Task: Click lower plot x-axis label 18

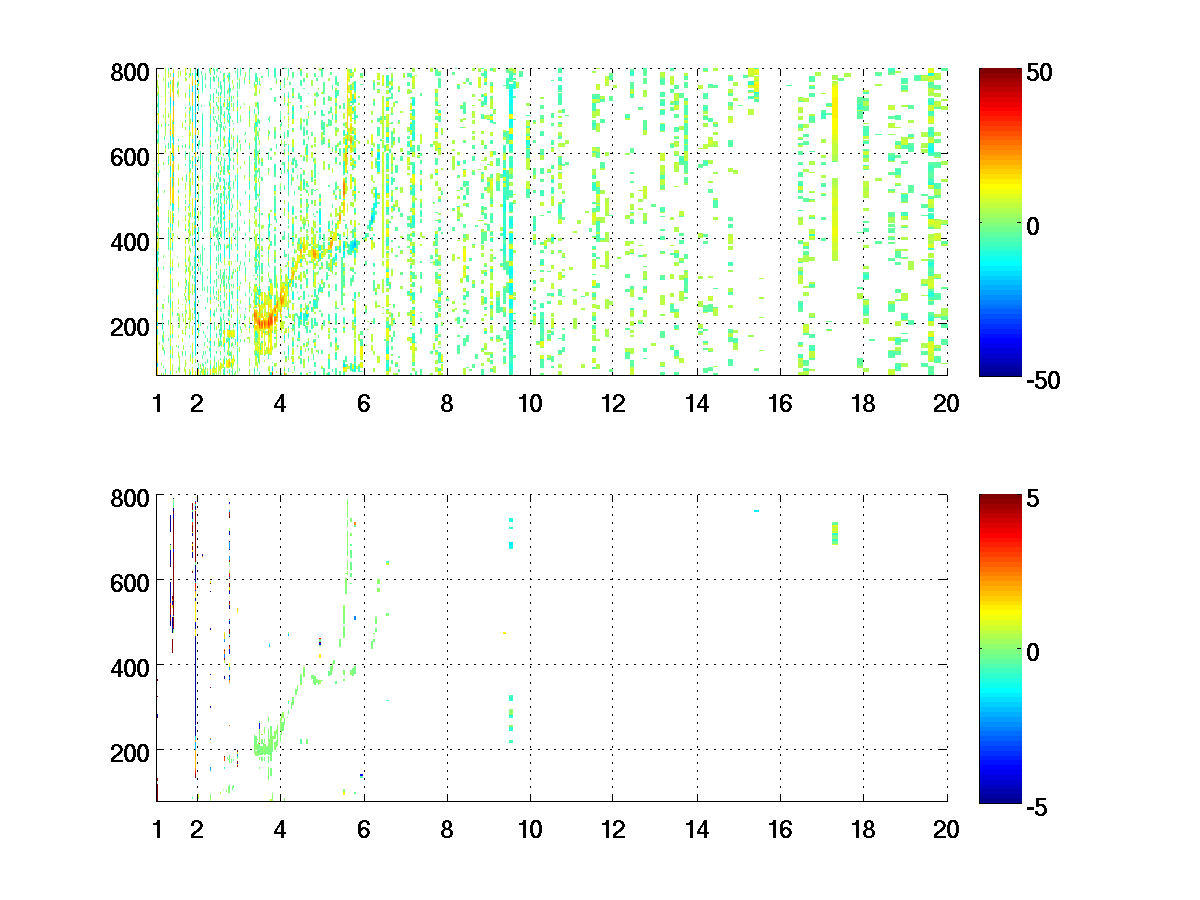Action: (863, 829)
